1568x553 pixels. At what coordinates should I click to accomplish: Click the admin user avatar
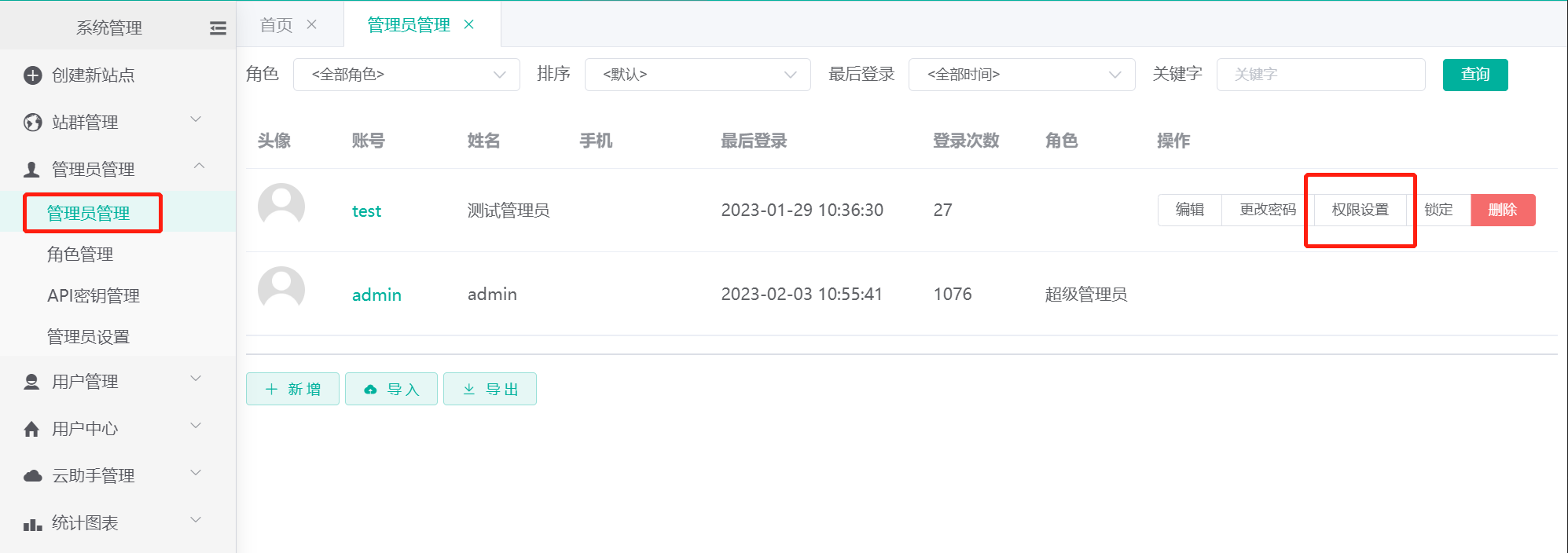click(x=281, y=290)
